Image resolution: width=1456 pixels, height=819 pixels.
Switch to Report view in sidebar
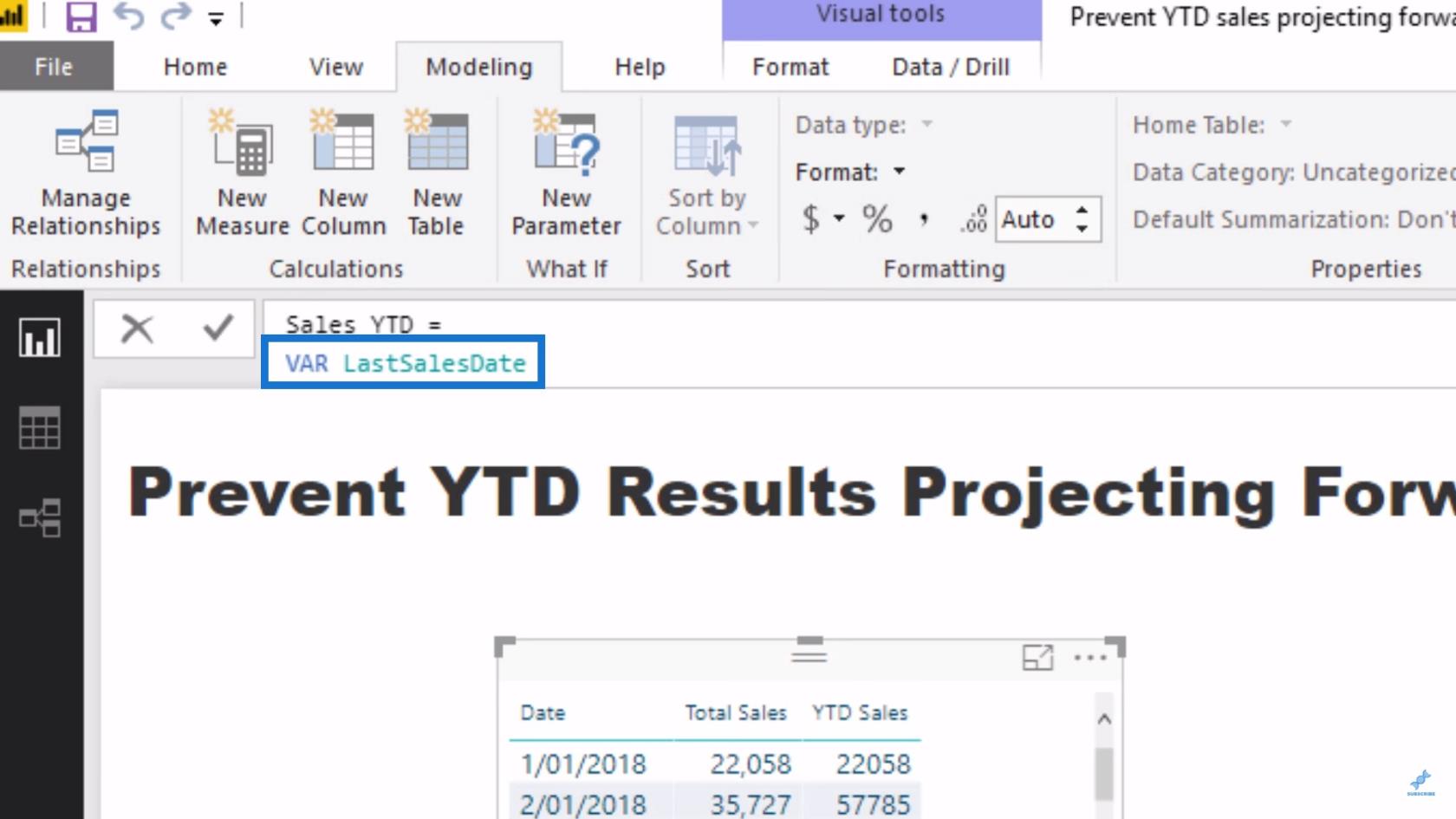tap(40, 336)
